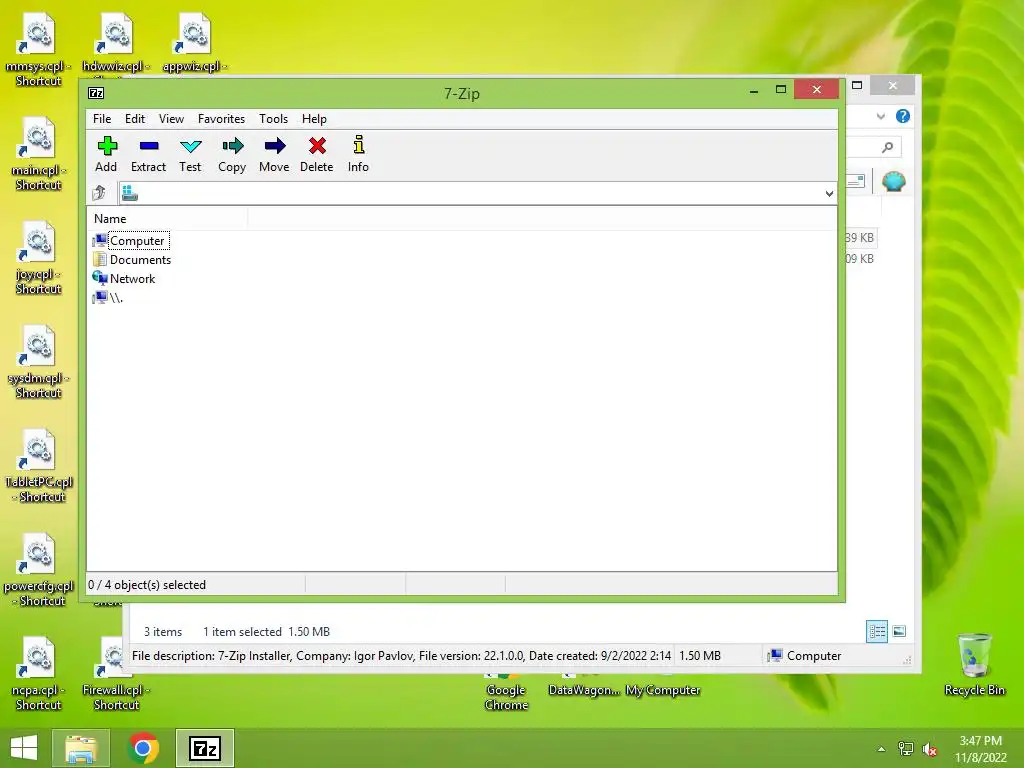Select the hdwwiz.cpl shortcut on desktop
Screen dimensions: 1024x768
tap(116, 43)
